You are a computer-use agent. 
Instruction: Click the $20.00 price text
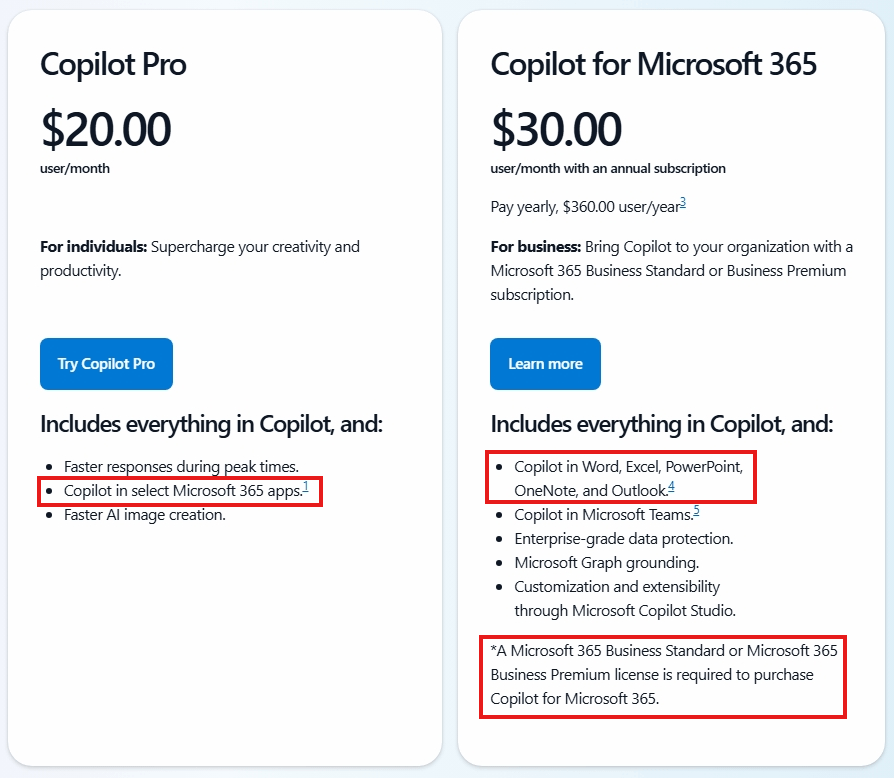106,129
